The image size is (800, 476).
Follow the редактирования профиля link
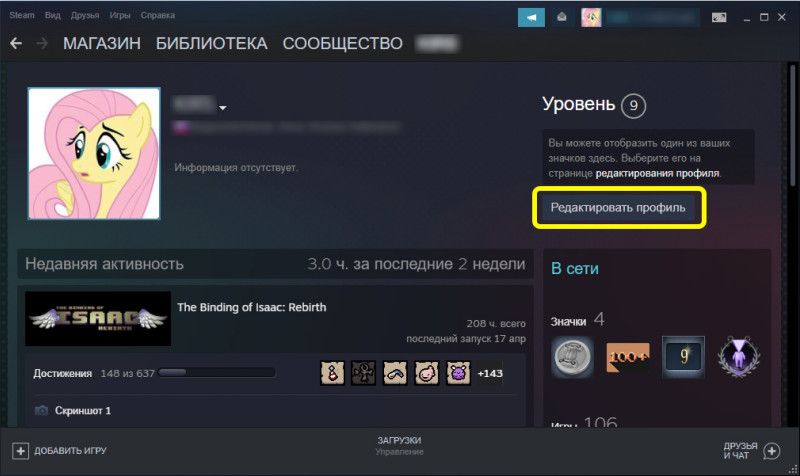click(658, 173)
